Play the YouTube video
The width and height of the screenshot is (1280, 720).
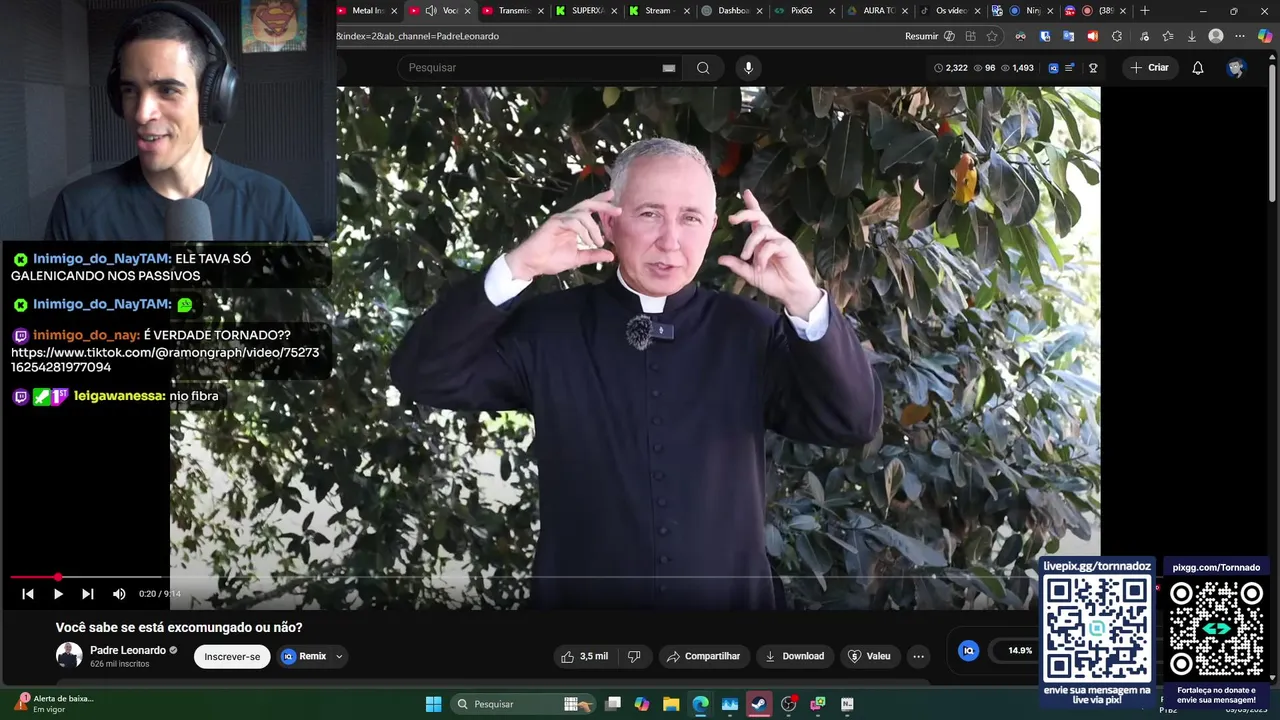coord(58,594)
